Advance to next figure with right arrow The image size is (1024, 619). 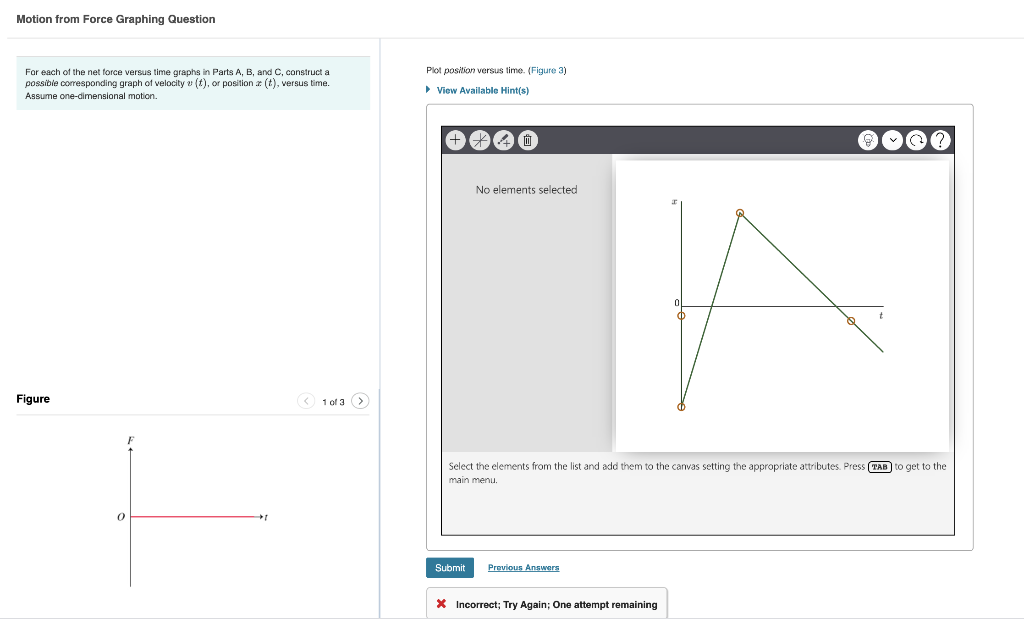pyautogui.click(x=359, y=400)
